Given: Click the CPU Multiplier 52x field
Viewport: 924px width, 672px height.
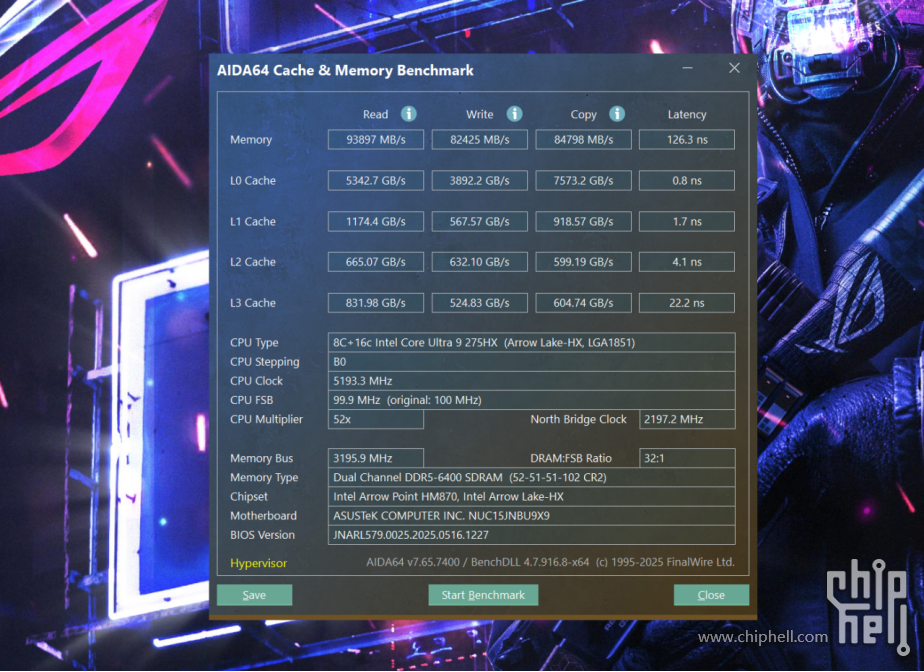Looking at the screenshot, I should (x=376, y=419).
